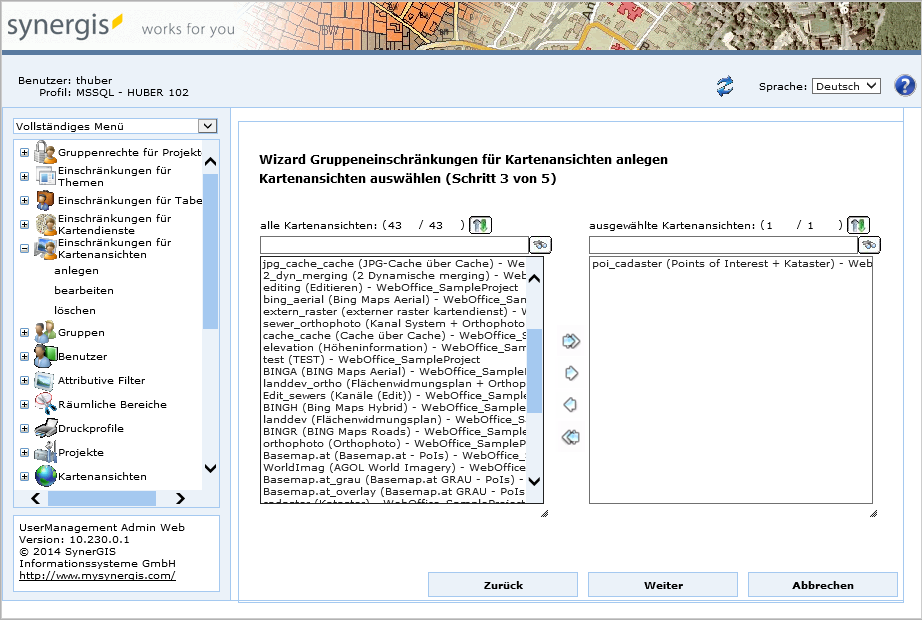The height and width of the screenshot is (620, 922).
Task: Click sort icon above all Kartenansichten list
Action: click(481, 225)
